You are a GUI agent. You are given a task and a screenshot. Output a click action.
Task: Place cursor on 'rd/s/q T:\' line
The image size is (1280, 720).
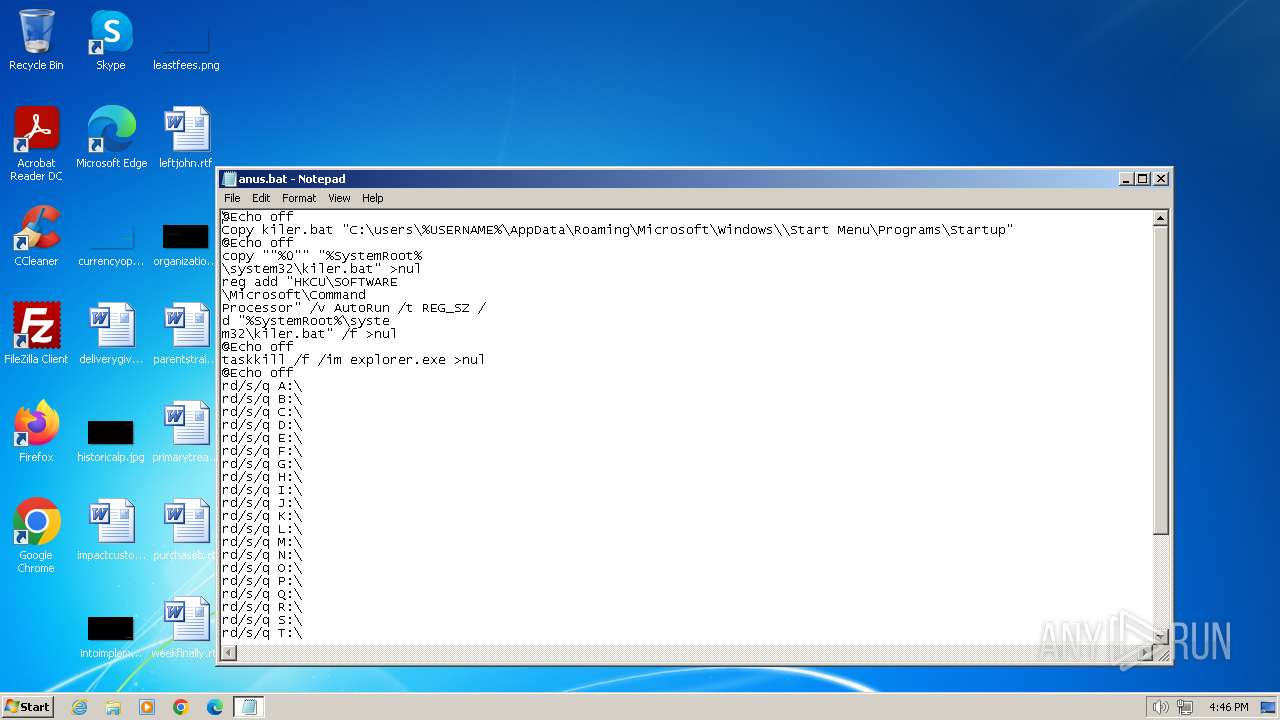pyautogui.click(x=261, y=633)
